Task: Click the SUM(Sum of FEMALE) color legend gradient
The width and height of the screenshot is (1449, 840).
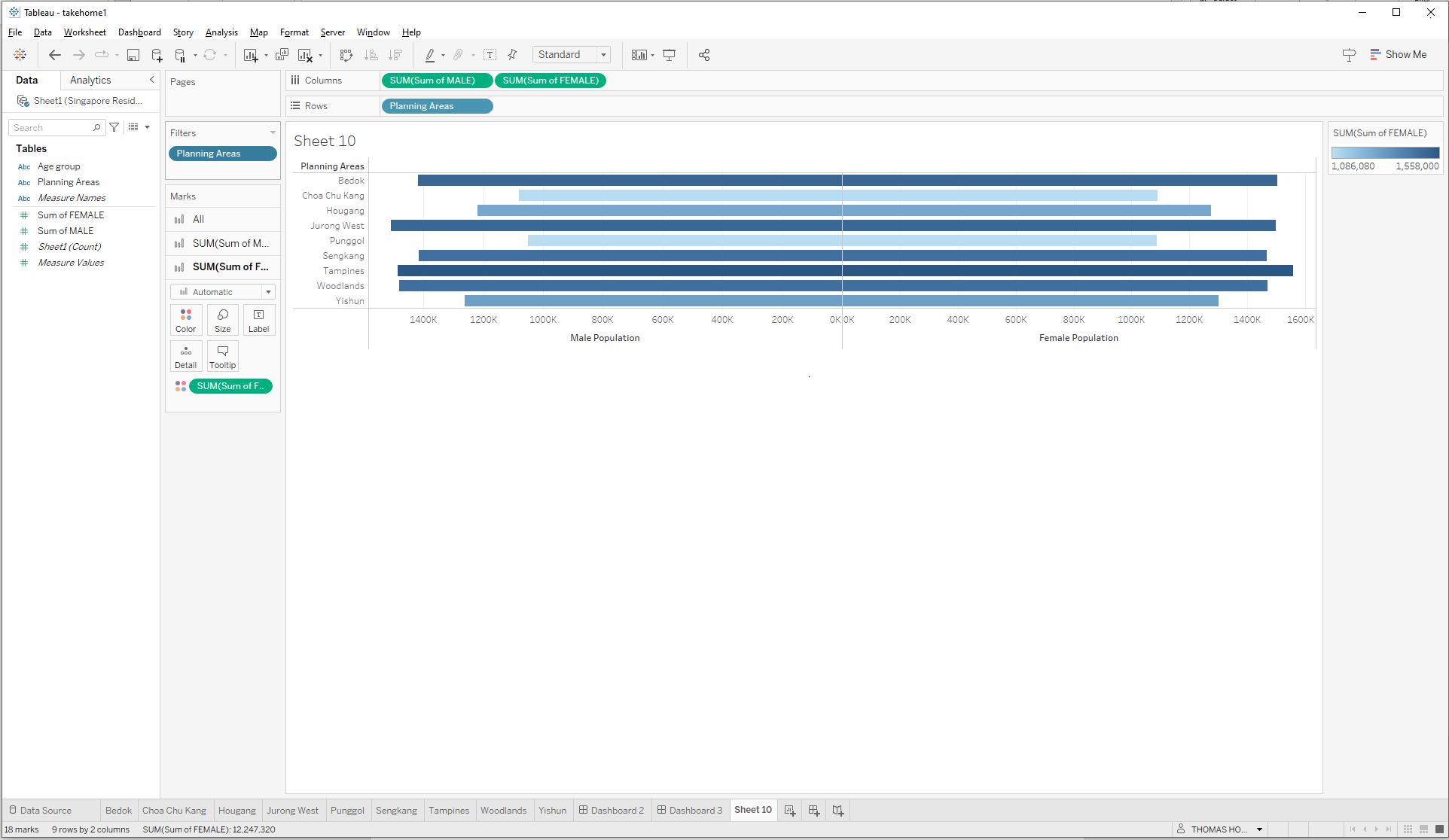Action: 1384,153
